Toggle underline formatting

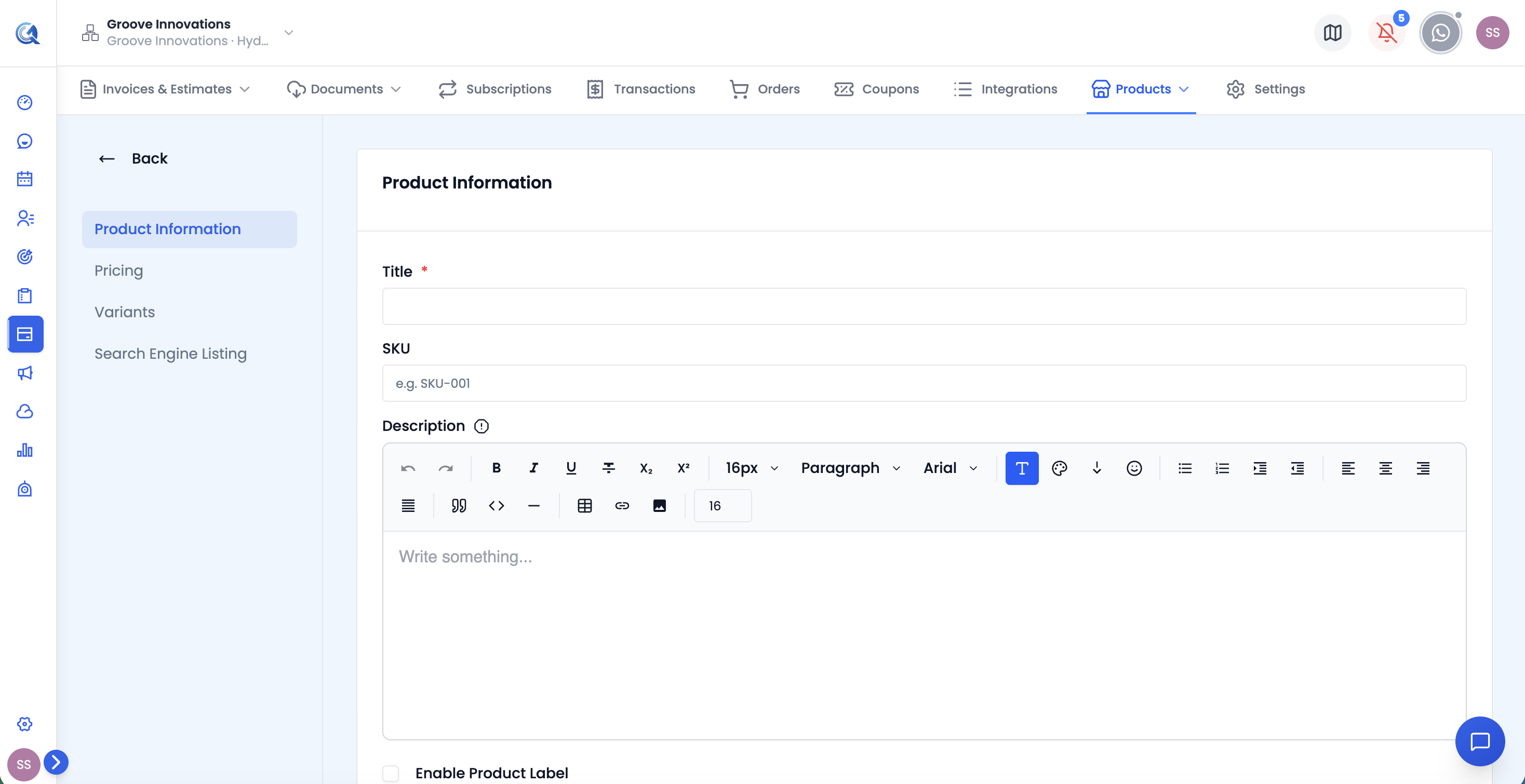[571, 468]
